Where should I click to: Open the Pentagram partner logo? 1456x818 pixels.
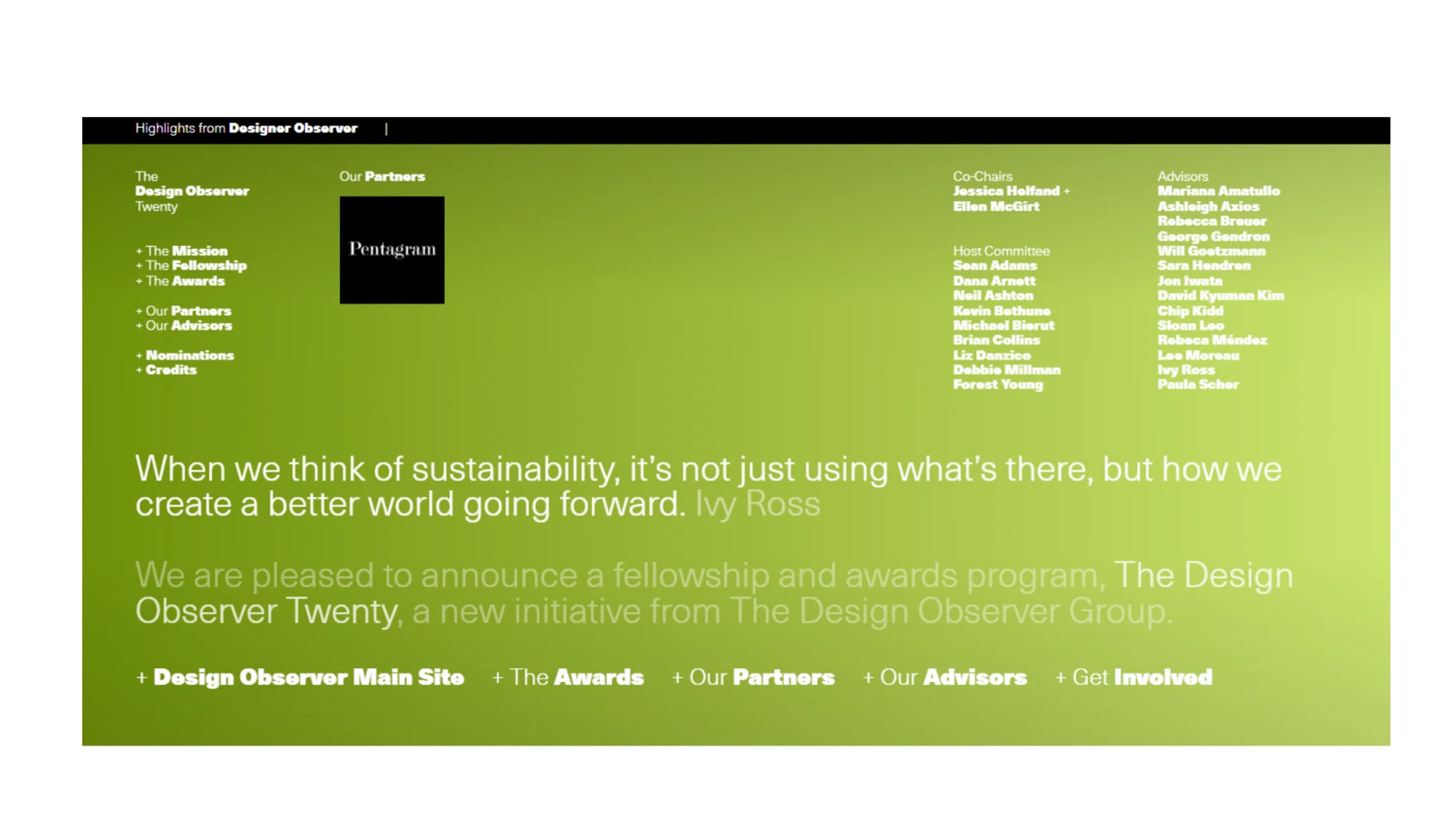tap(391, 248)
